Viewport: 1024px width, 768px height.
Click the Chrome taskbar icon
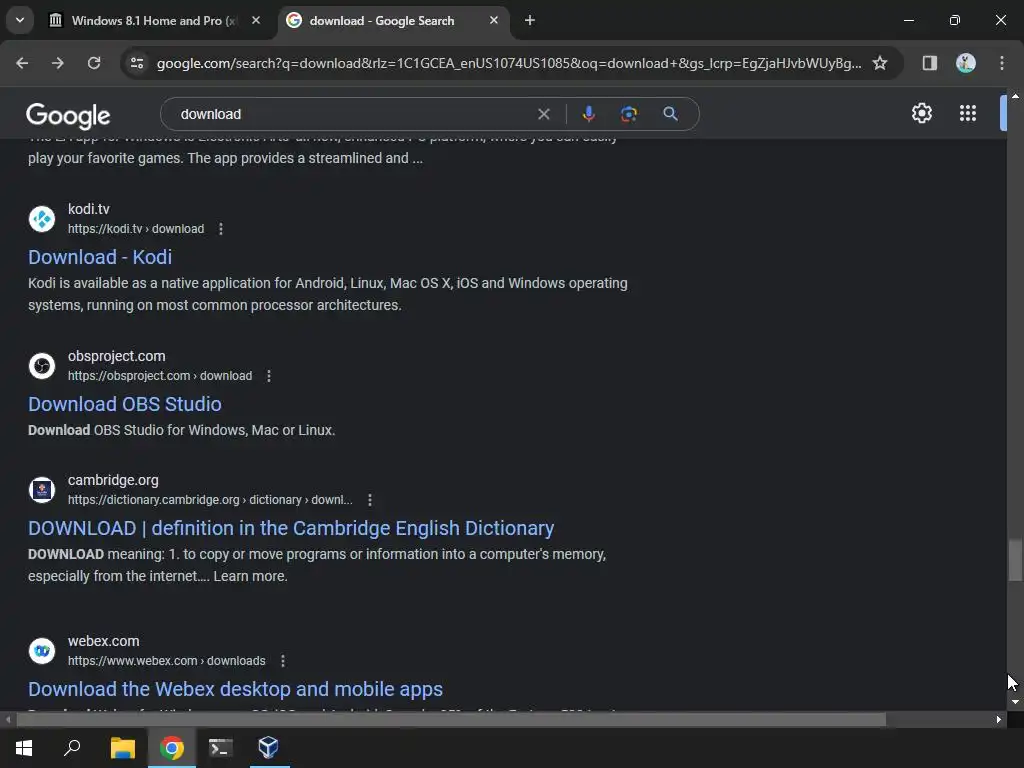click(172, 748)
